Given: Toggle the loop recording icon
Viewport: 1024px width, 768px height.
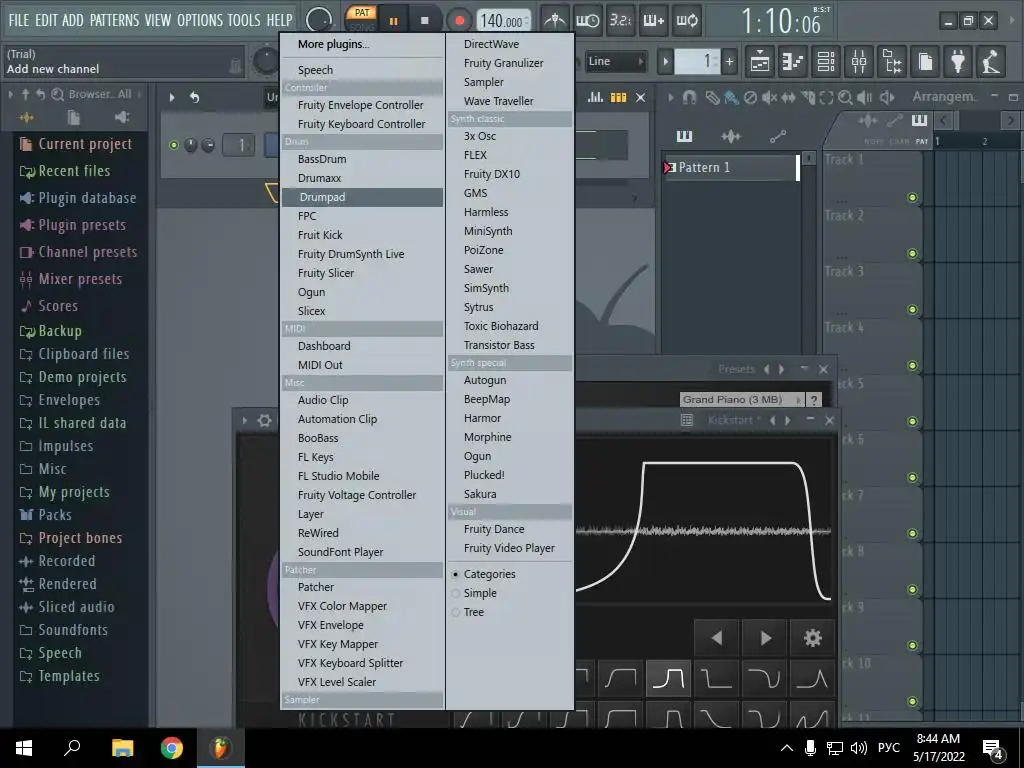Looking at the screenshot, I should tap(687, 20).
